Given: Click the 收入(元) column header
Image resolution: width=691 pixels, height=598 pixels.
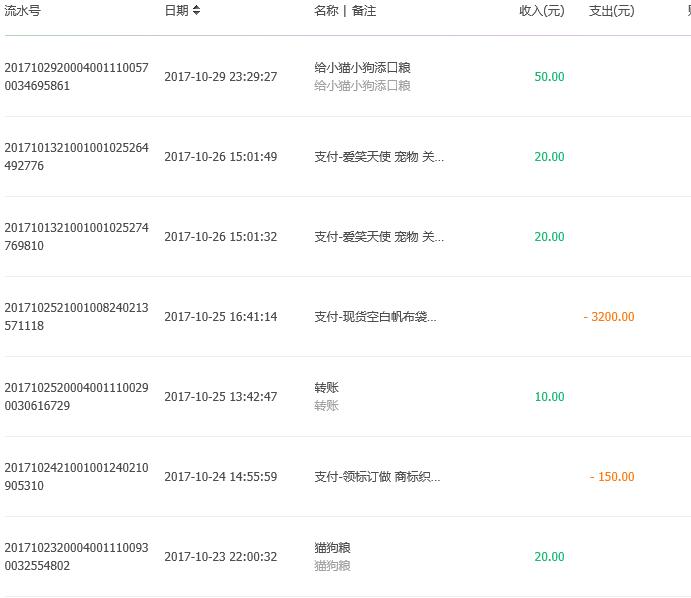Looking at the screenshot, I should (542, 10).
